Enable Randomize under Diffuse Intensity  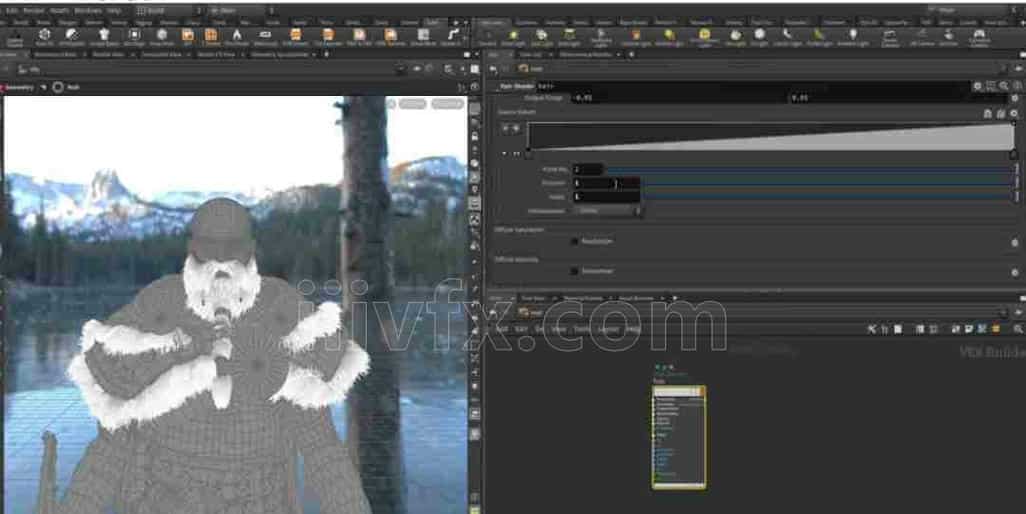[574, 271]
